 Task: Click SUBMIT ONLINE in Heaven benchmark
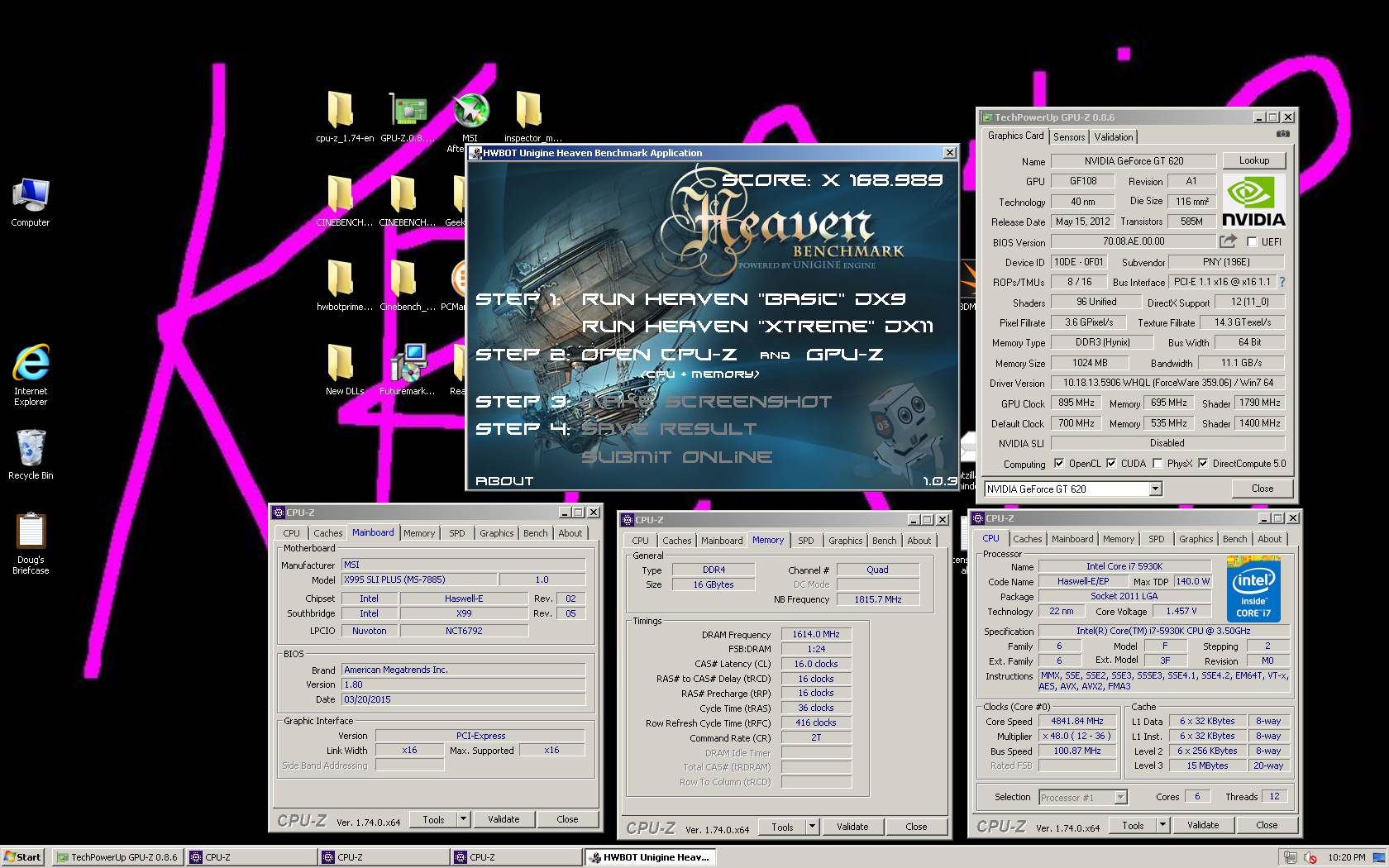(676, 456)
